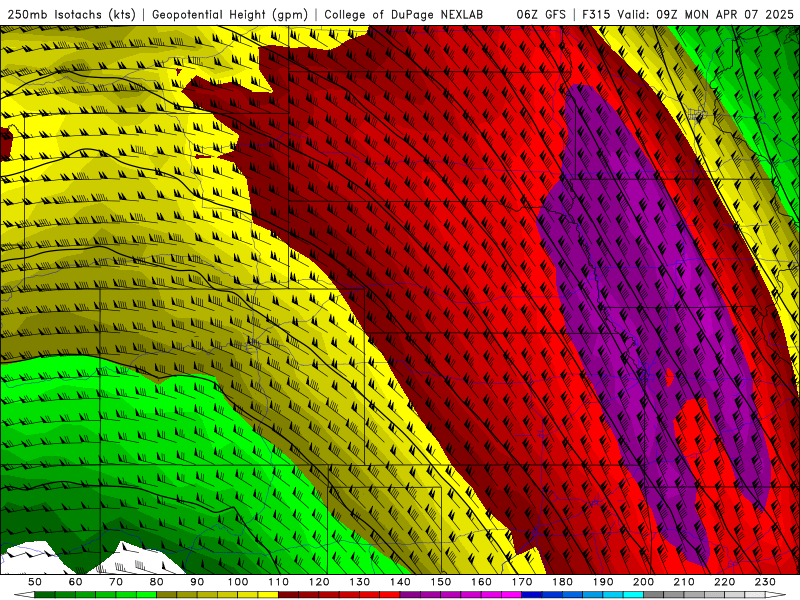The image size is (800, 600).
Task: Click the 60 knot legend label
Action: point(76,582)
